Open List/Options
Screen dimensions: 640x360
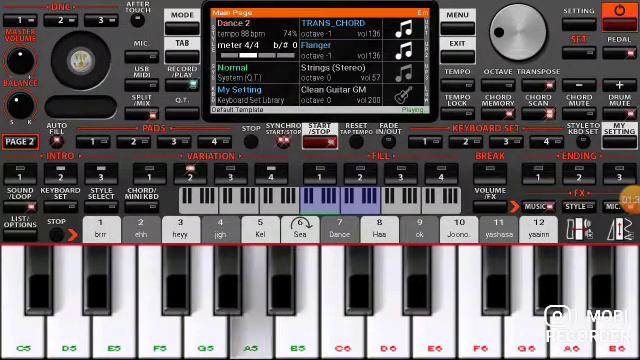coord(20,235)
